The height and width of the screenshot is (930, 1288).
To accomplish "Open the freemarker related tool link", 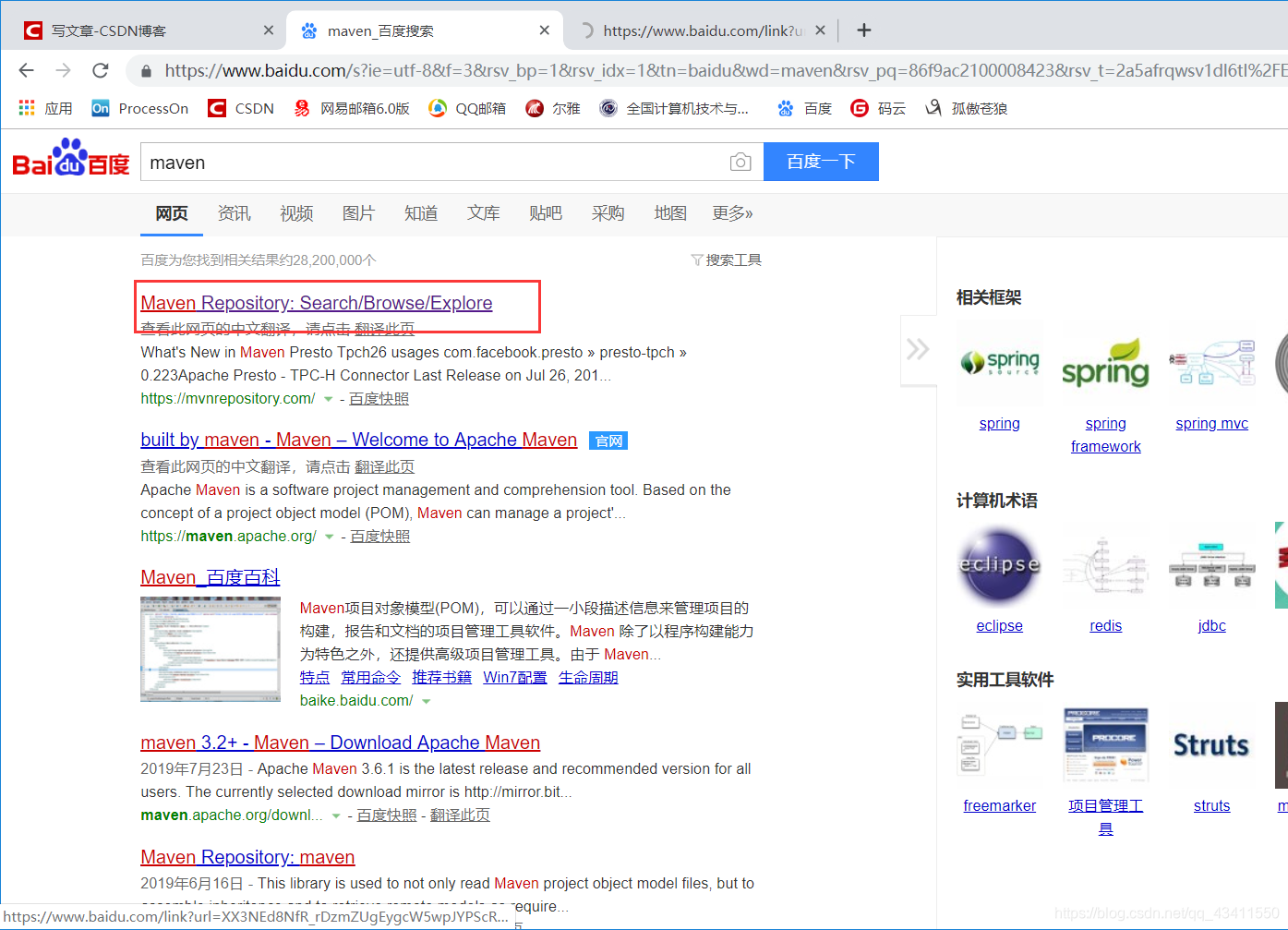I will [999, 806].
